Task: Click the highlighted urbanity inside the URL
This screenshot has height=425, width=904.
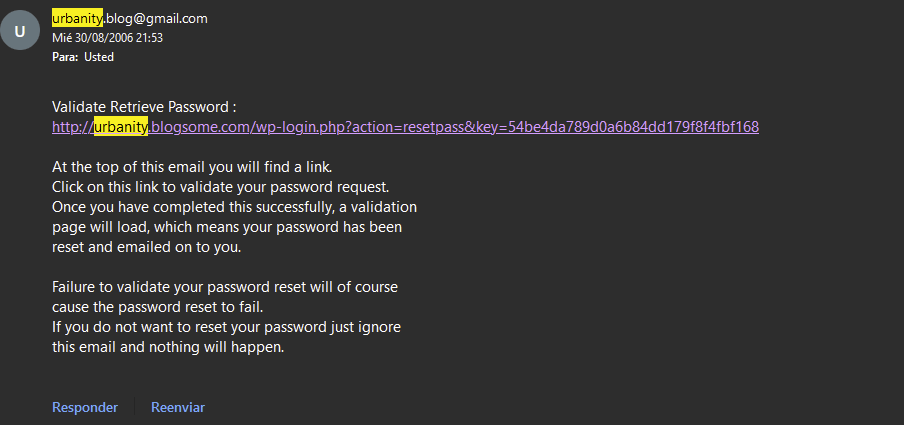Action: pos(121,127)
